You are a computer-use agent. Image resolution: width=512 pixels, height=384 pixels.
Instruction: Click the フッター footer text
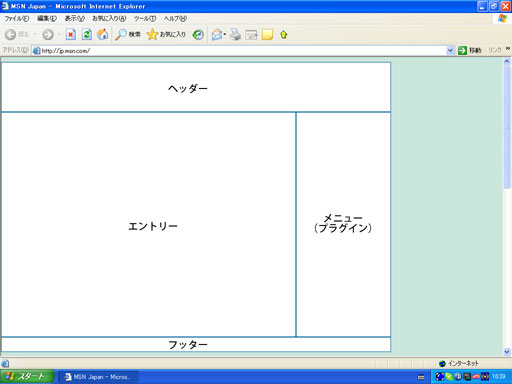(x=188, y=345)
